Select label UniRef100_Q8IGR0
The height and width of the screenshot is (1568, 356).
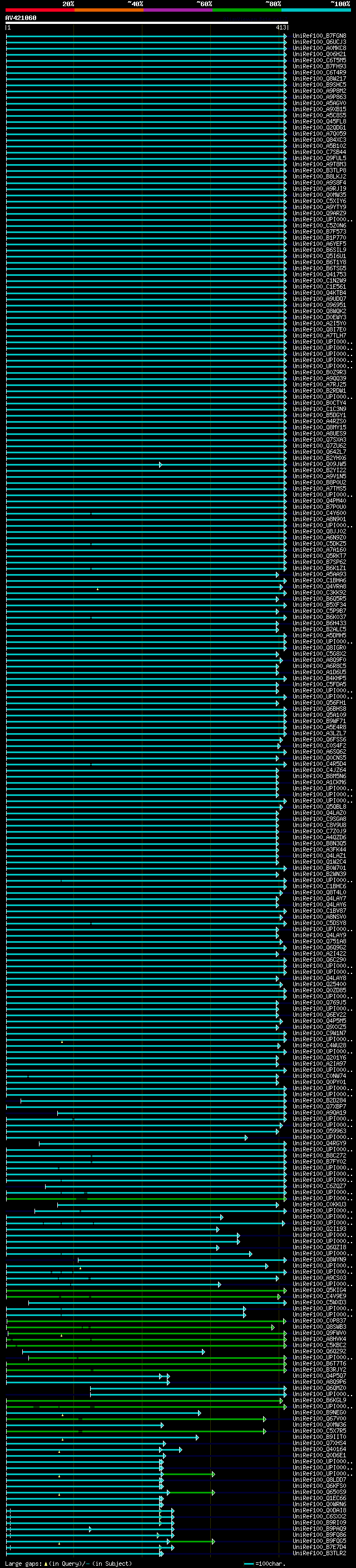(319, 647)
